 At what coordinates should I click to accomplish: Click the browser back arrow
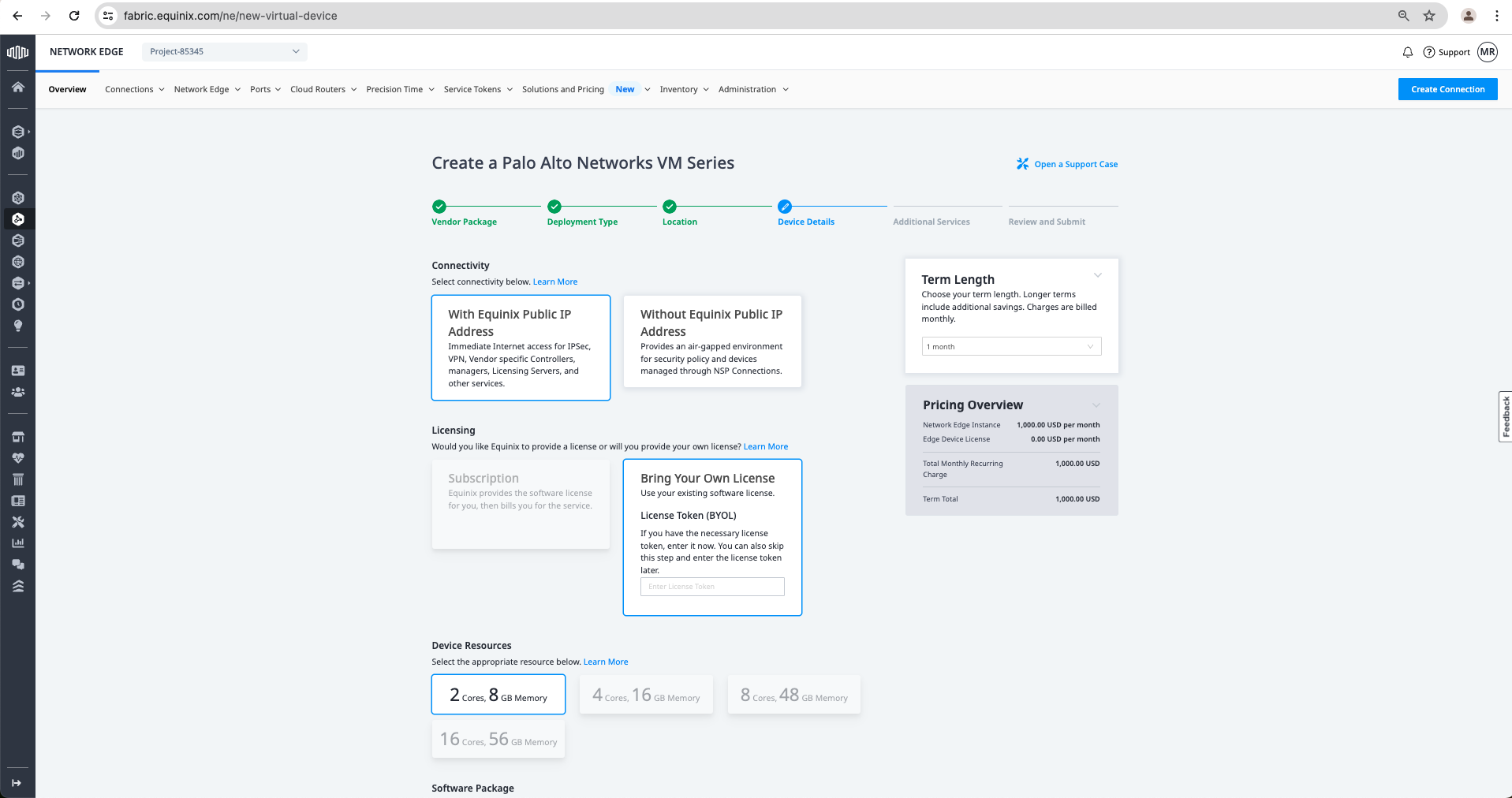tap(17, 16)
